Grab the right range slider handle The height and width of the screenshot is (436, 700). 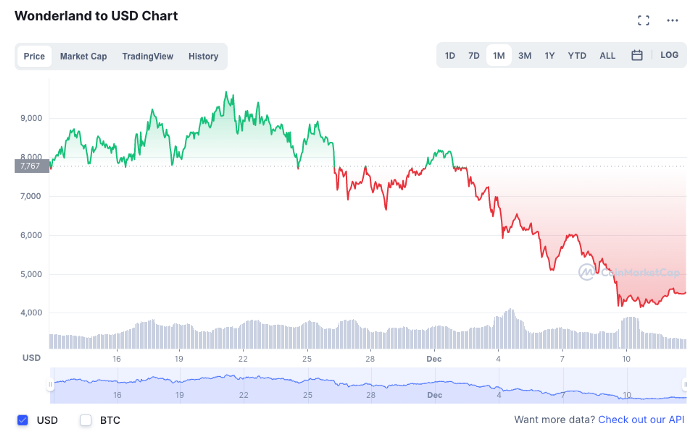[x=685, y=384]
